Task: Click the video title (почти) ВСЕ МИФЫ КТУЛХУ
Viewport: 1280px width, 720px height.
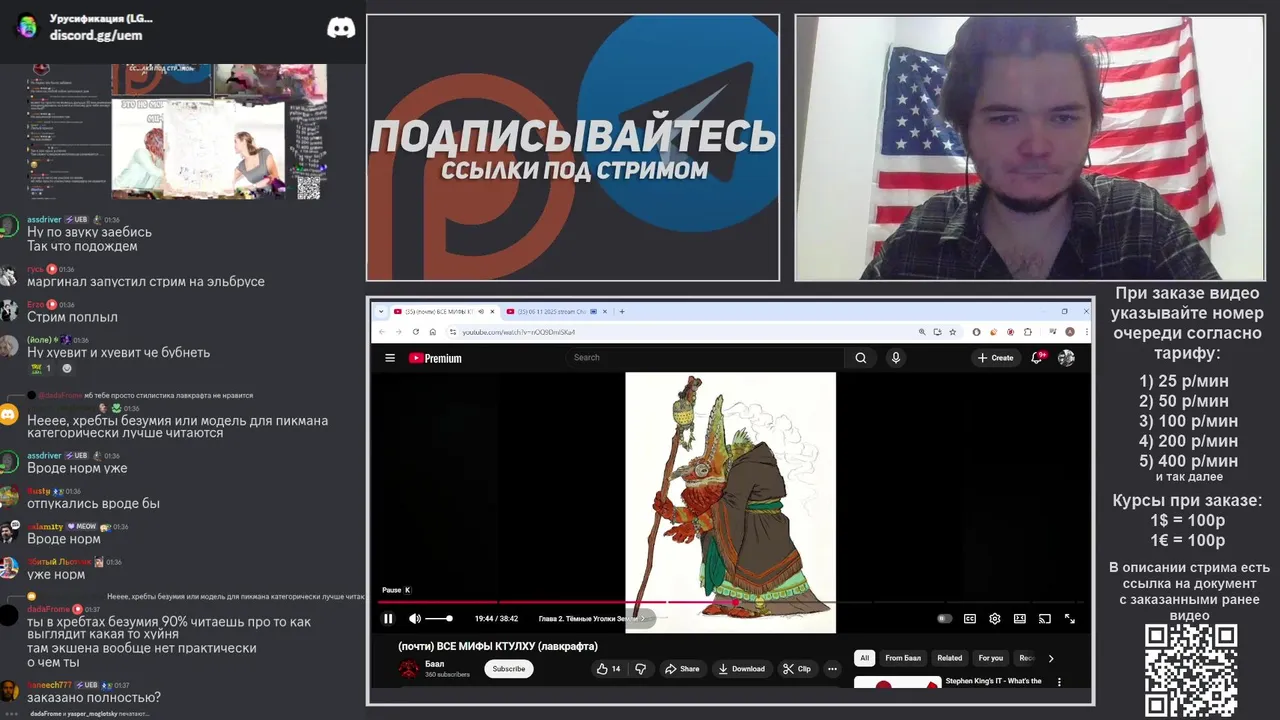Action: pyautogui.click(x=498, y=646)
